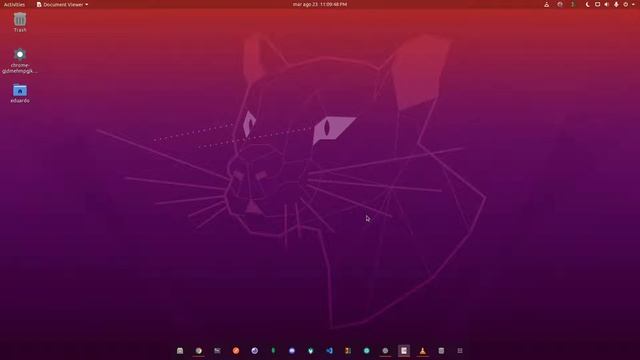Launch VLC cone icon in the dock
This screenshot has width=640, height=360.
point(422,351)
